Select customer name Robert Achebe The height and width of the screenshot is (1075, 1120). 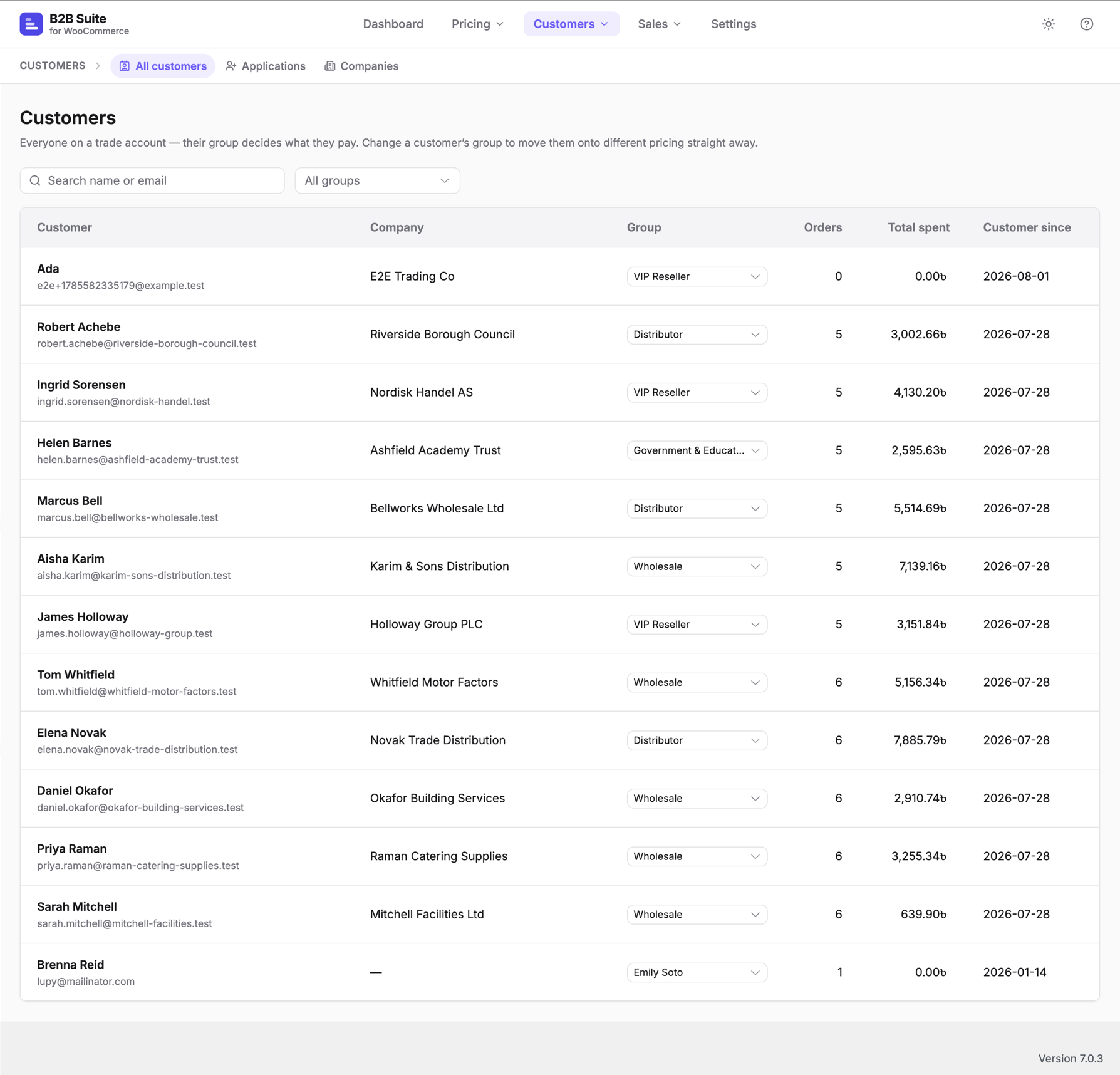[x=79, y=327]
